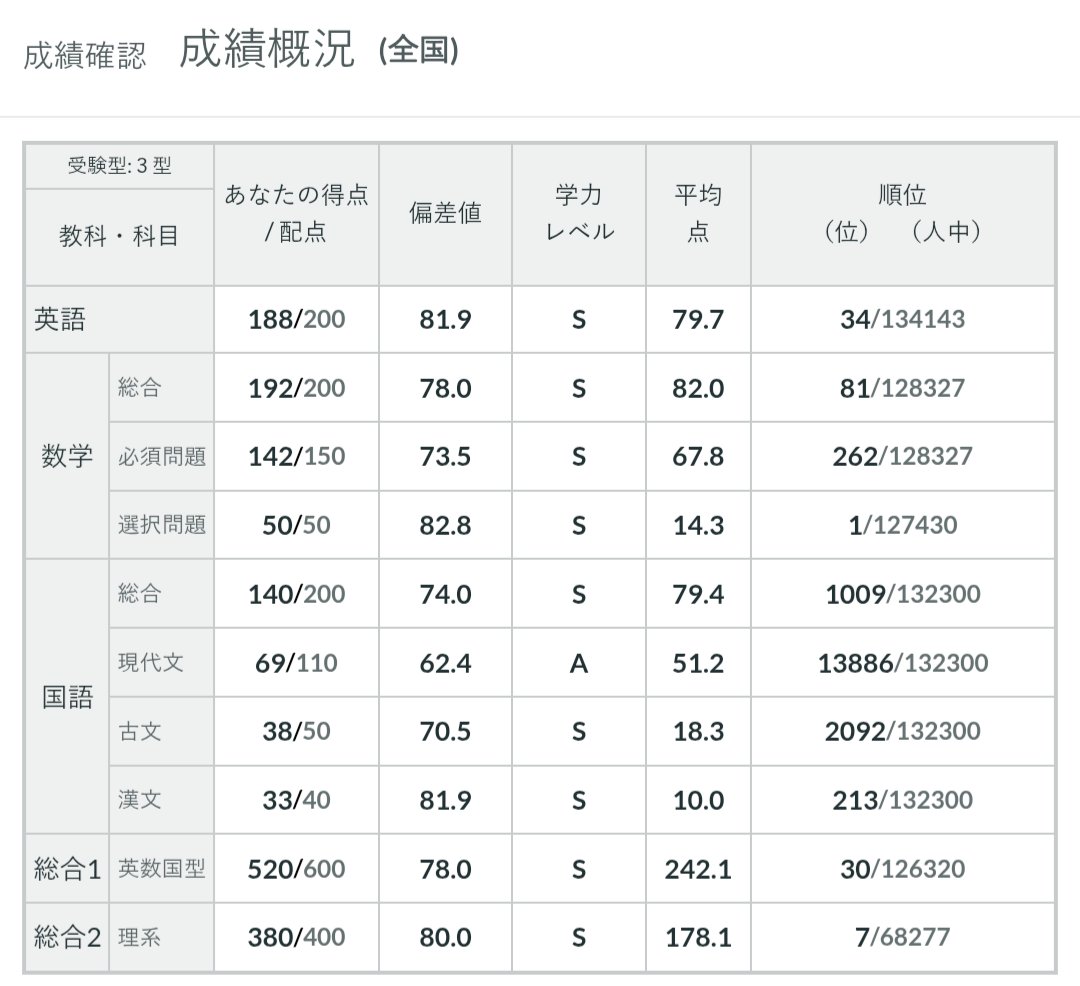This screenshot has height=986, width=1080.
Task: Click the deviation value 80.0
Action: [445, 937]
